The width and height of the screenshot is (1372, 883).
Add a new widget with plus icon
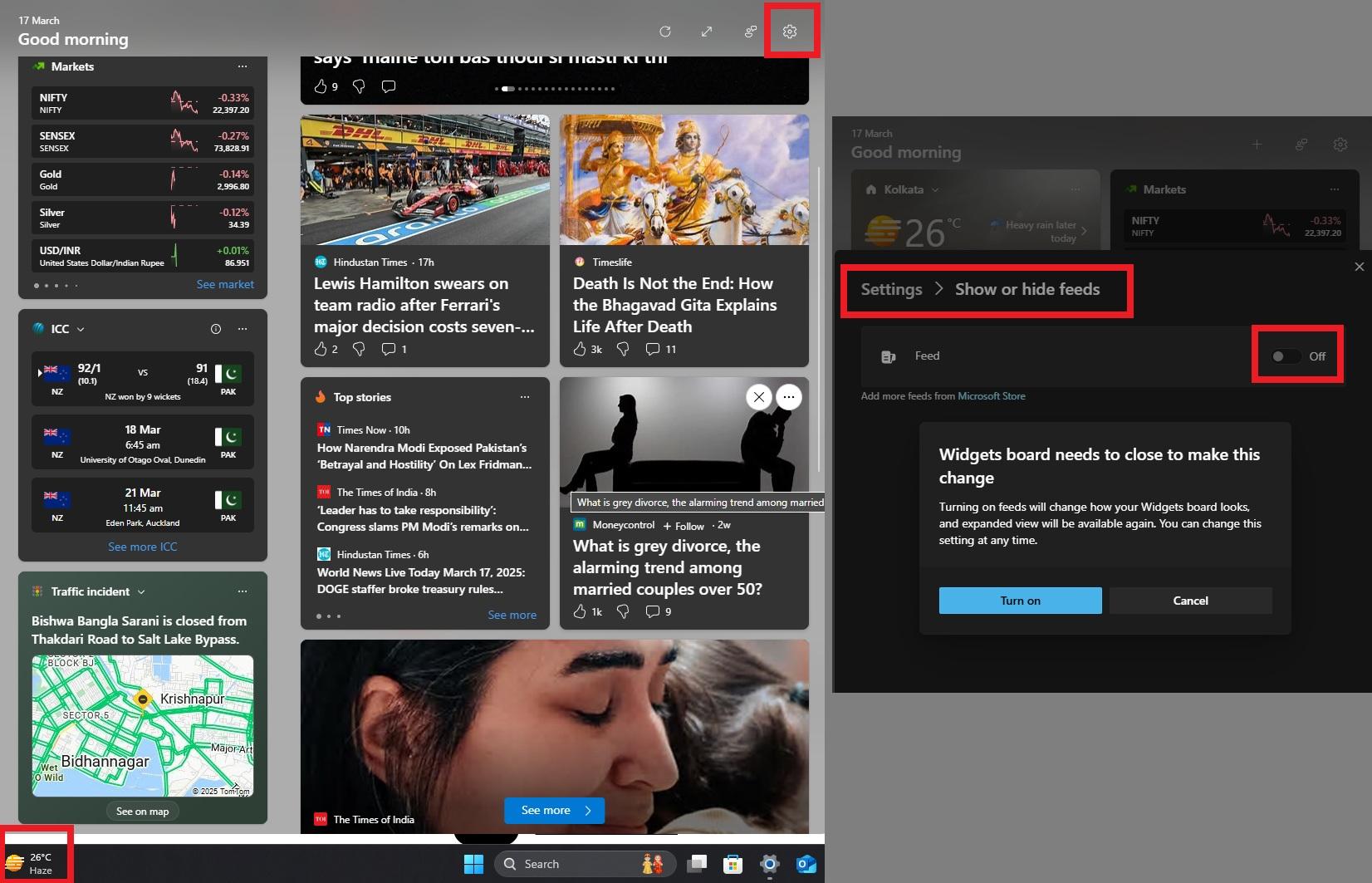click(x=1257, y=144)
